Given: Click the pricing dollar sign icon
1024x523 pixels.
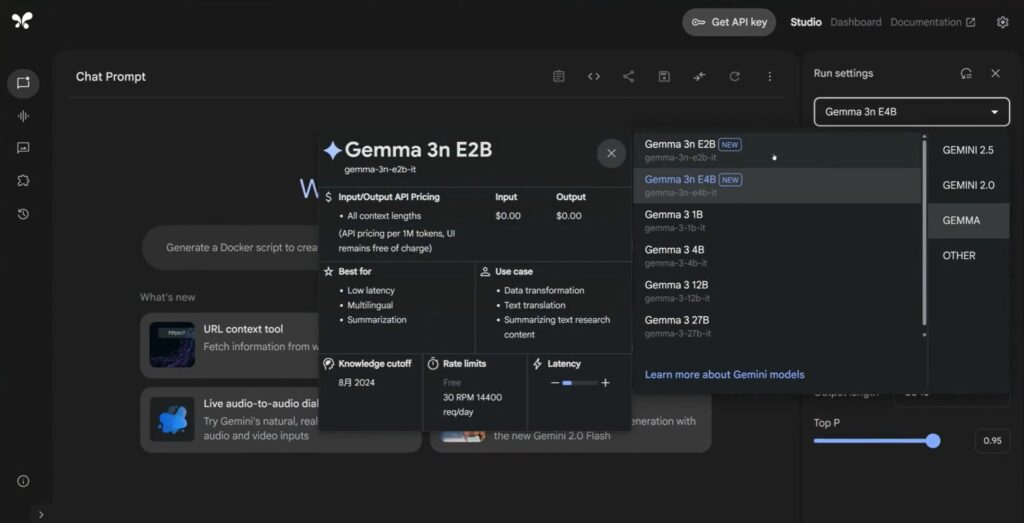Looking at the screenshot, I should 328,197.
